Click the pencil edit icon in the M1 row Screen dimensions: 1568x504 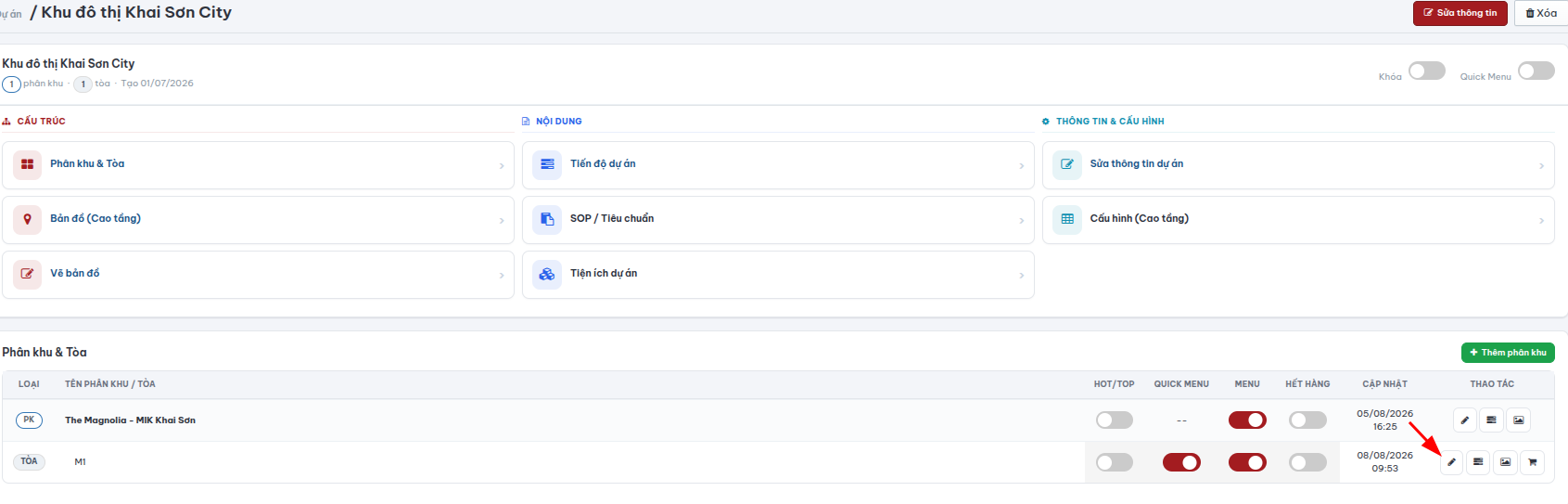click(x=1451, y=462)
